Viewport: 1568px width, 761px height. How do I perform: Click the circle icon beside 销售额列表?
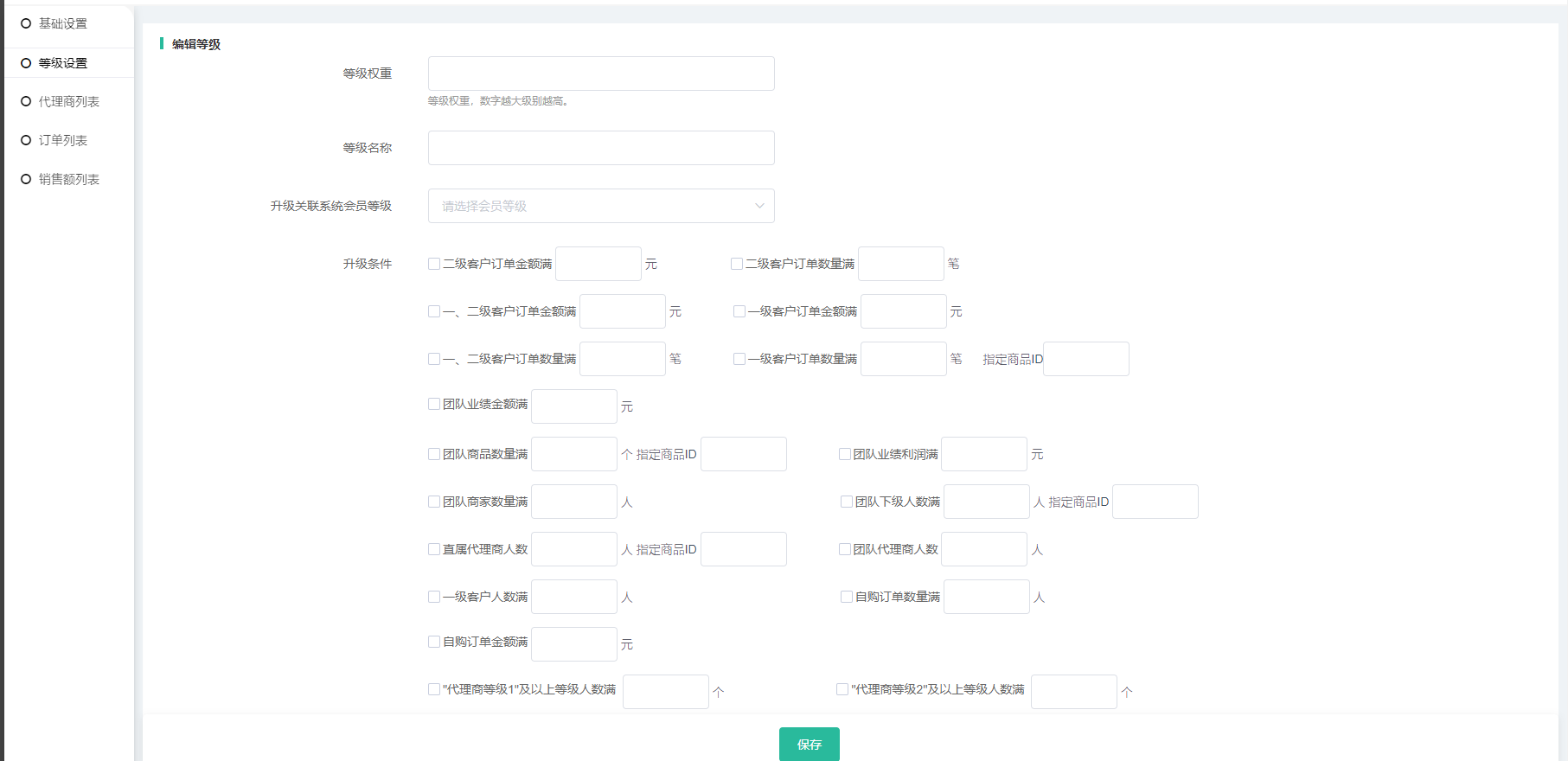(x=26, y=179)
